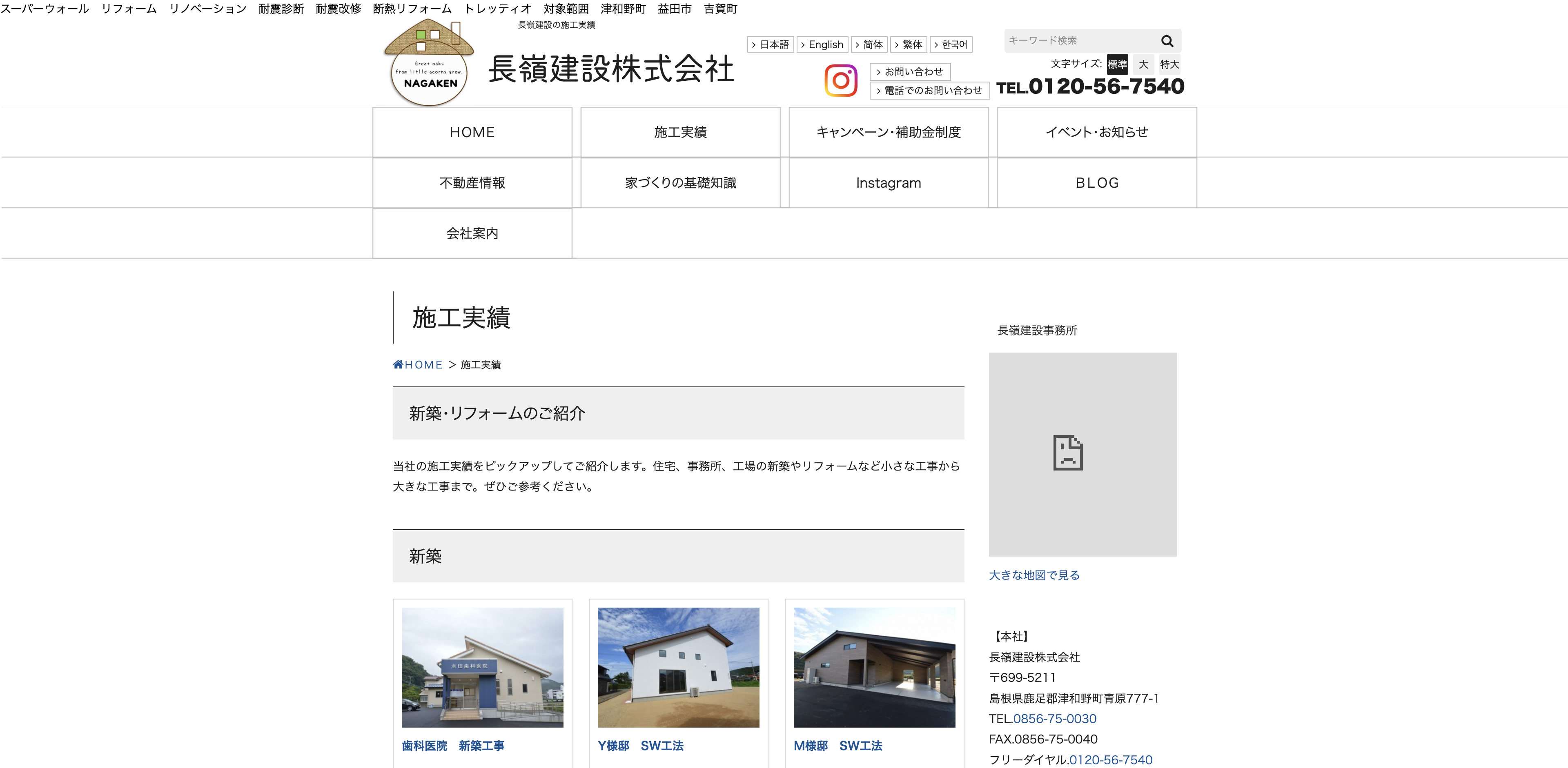Click the 施工実績 page heading

[x=461, y=317]
